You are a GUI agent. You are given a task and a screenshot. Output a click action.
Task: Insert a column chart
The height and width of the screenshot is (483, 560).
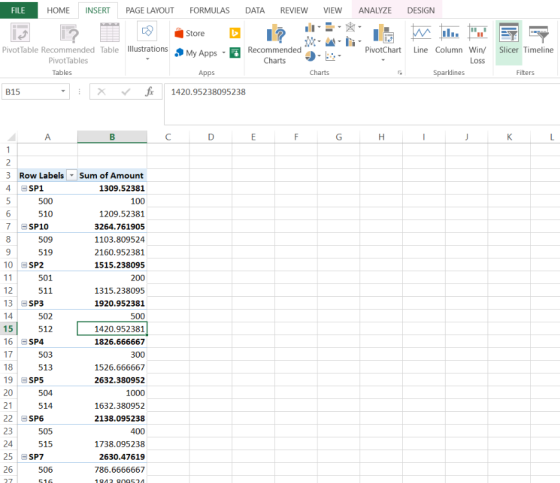click(312, 27)
